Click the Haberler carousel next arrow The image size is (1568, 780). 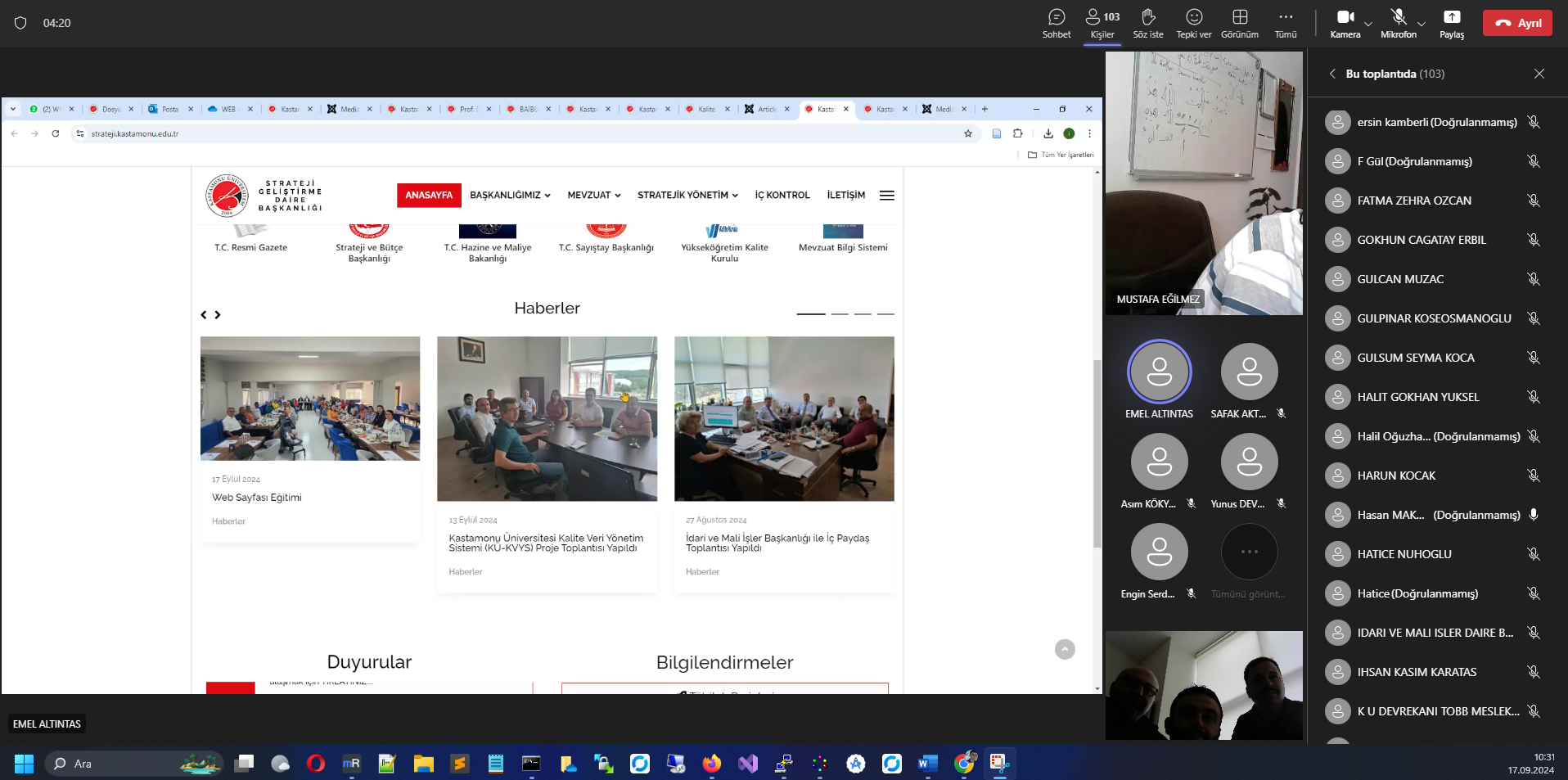point(218,315)
